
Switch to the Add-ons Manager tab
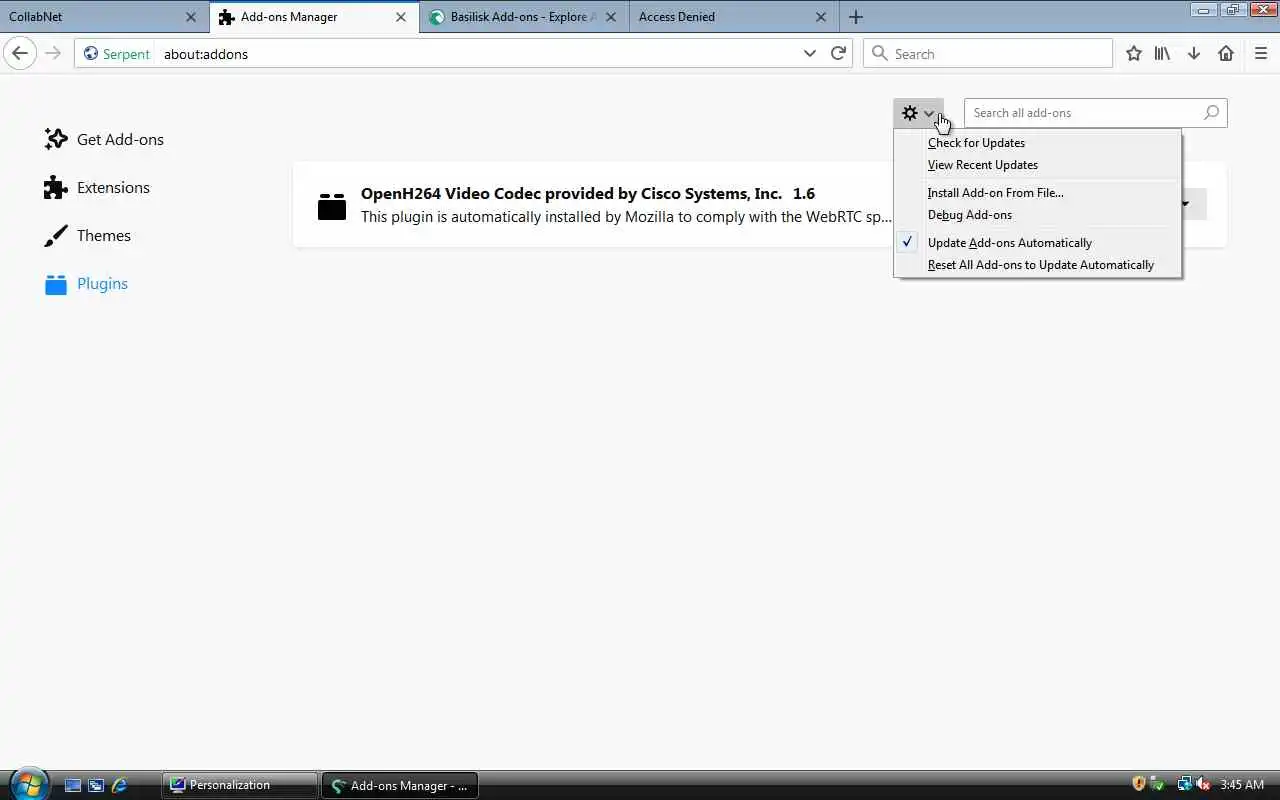tap(314, 17)
